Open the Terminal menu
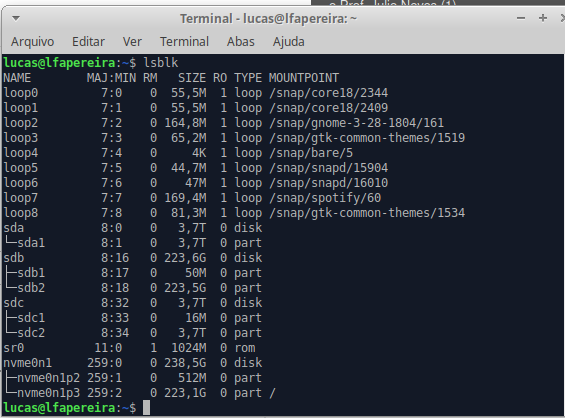This screenshot has width=565, height=418. [184, 42]
